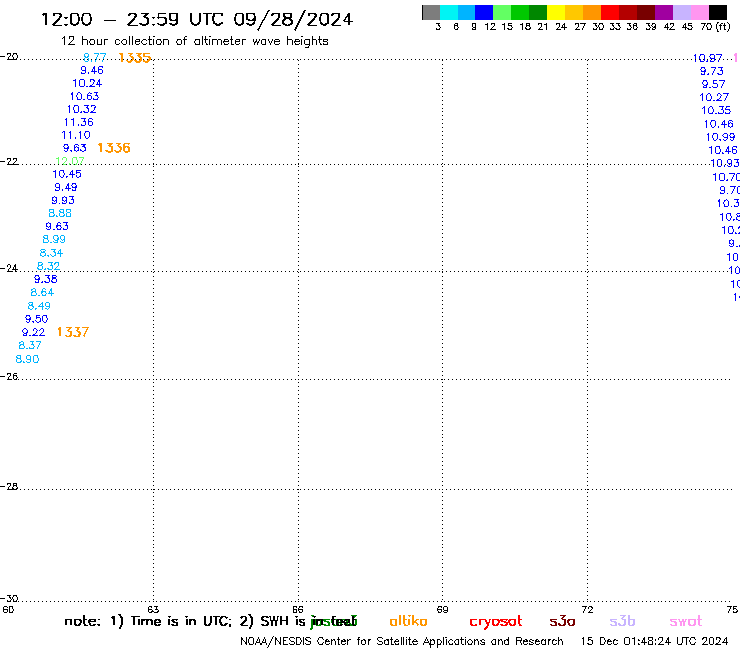This screenshot has width=740, height=650.
Task: Click the purple swatch in the color scale
Action: point(664,12)
